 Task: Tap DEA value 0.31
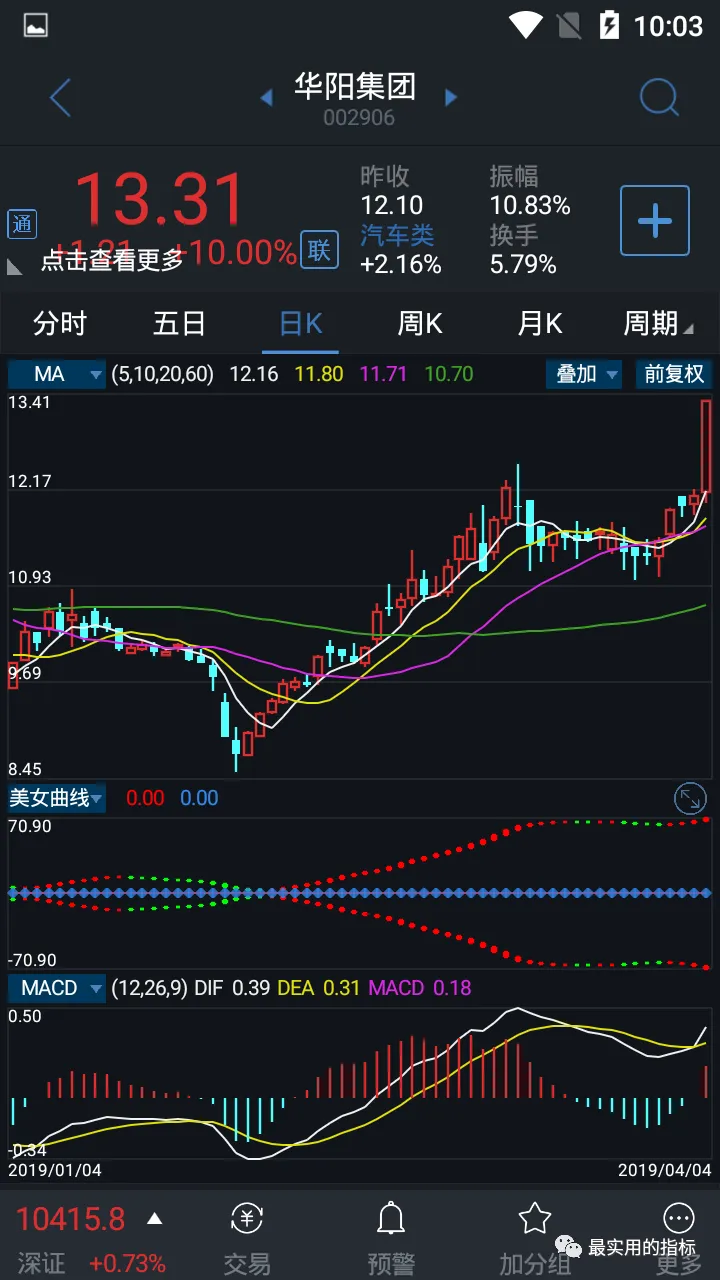[342, 988]
